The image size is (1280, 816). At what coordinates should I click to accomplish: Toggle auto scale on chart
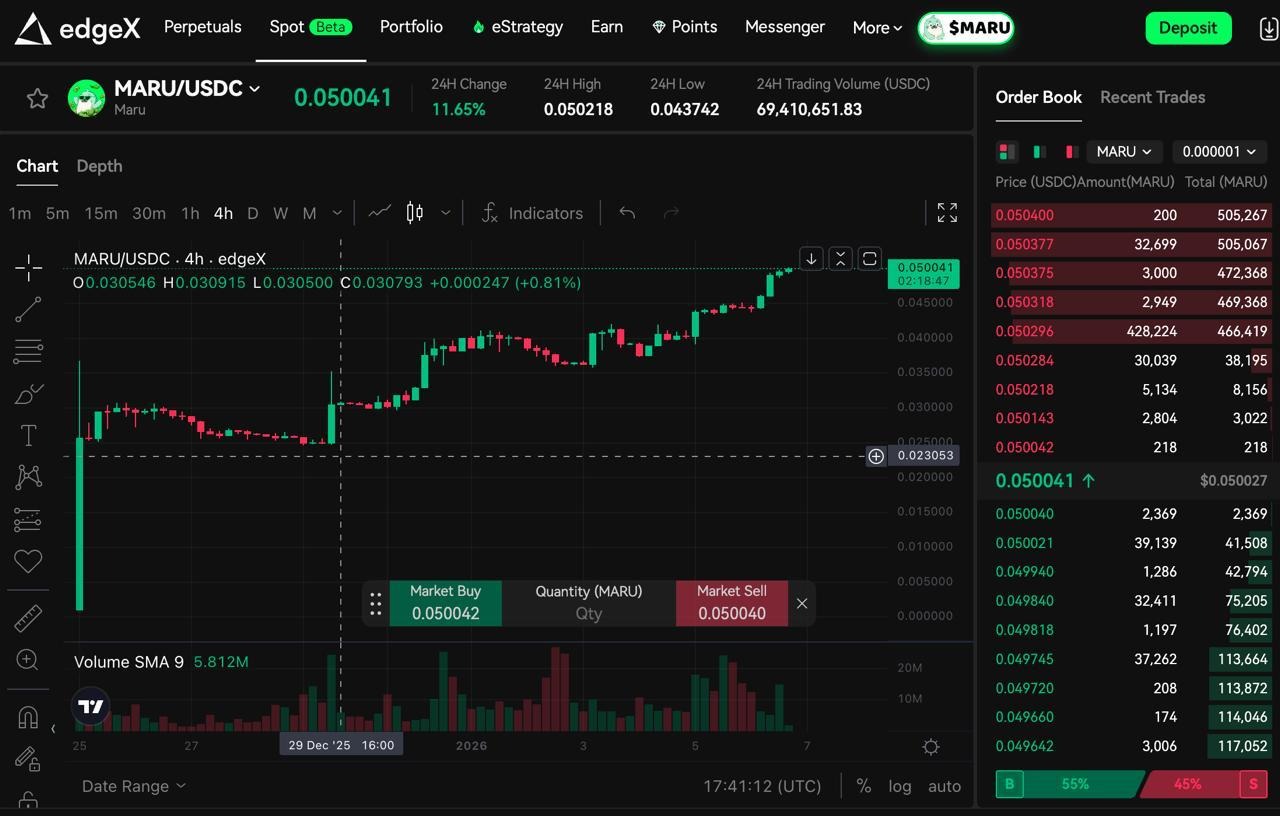944,786
